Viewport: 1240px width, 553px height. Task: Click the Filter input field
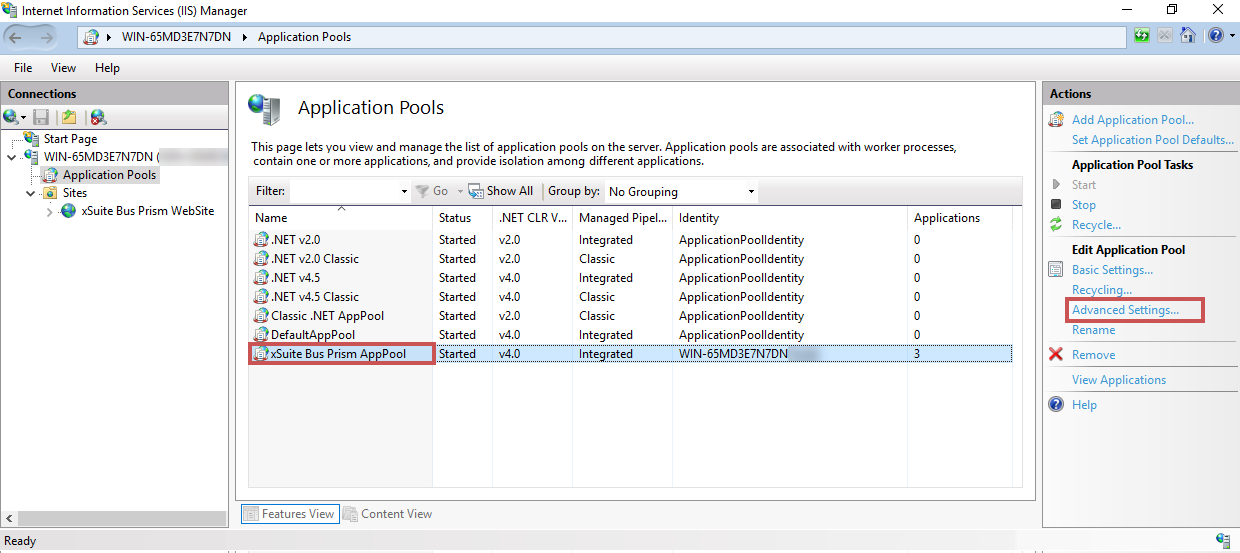(x=343, y=191)
